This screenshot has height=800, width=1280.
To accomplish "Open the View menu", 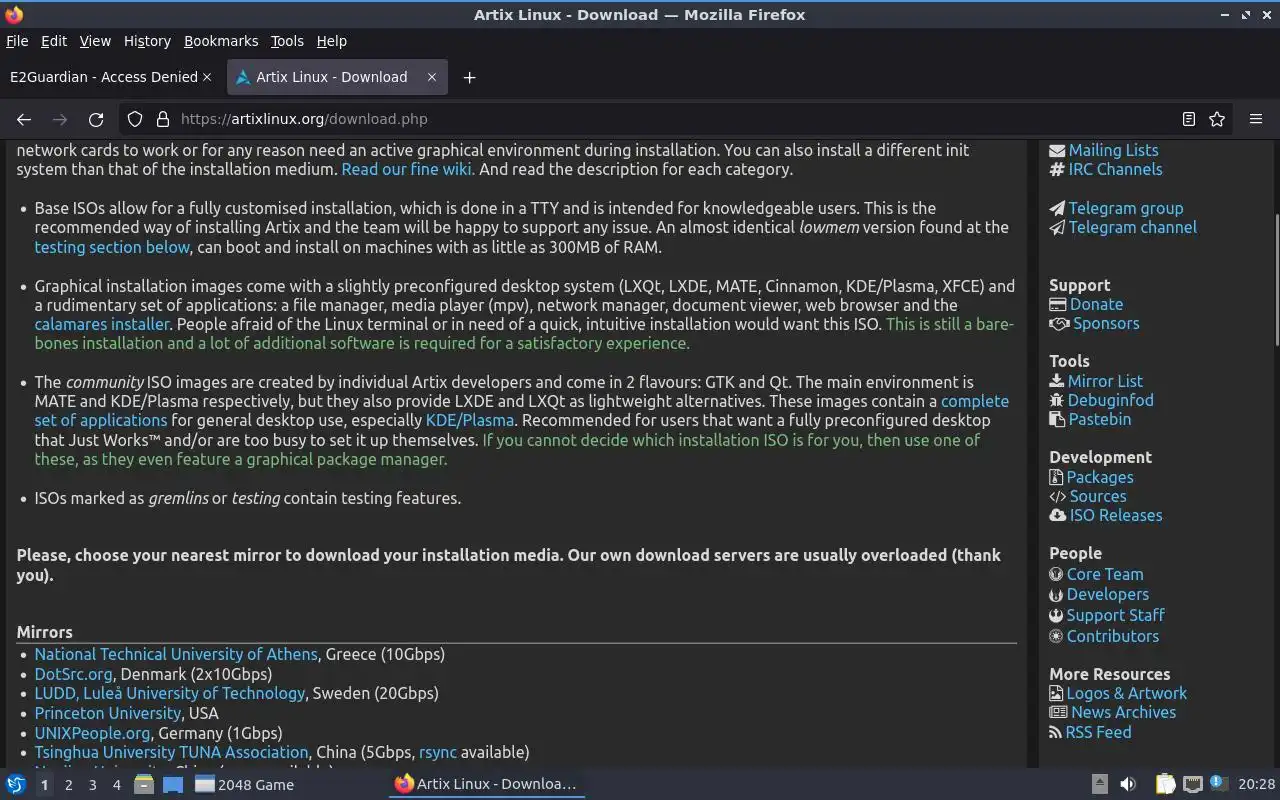I will [x=95, y=41].
